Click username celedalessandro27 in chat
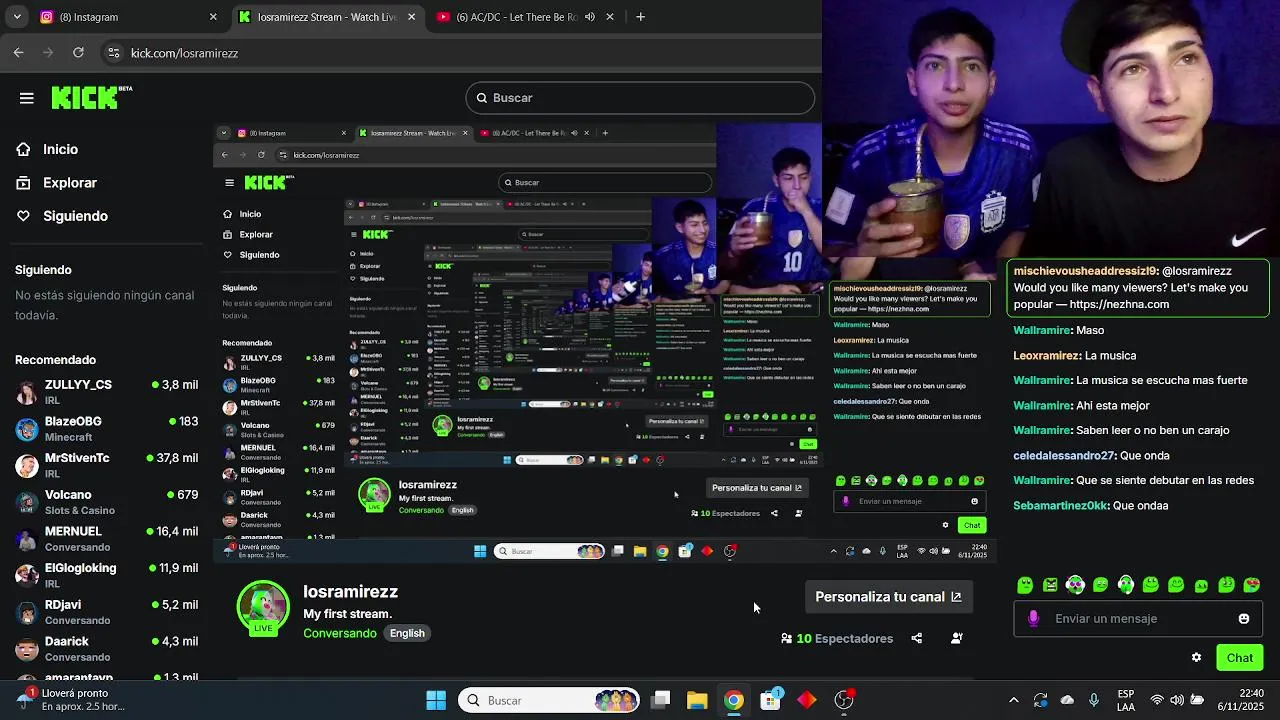1280x720 pixels. pyautogui.click(x=1064, y=455)
